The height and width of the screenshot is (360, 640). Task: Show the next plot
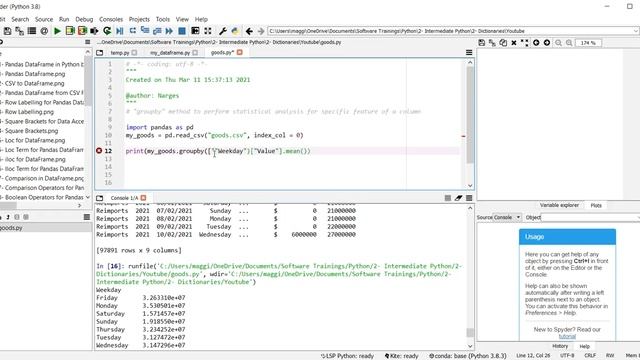coord(547,43)
